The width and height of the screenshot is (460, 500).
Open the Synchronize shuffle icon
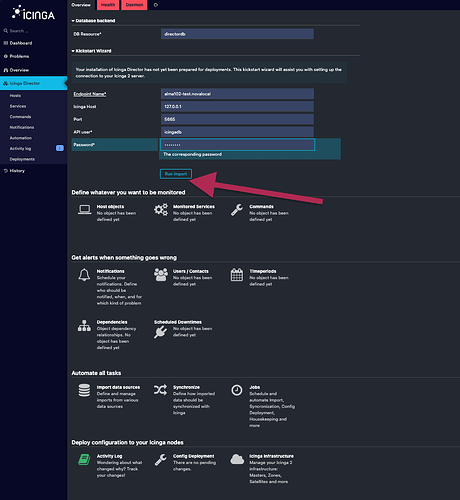pyautogui.click(x=160, y=390)
